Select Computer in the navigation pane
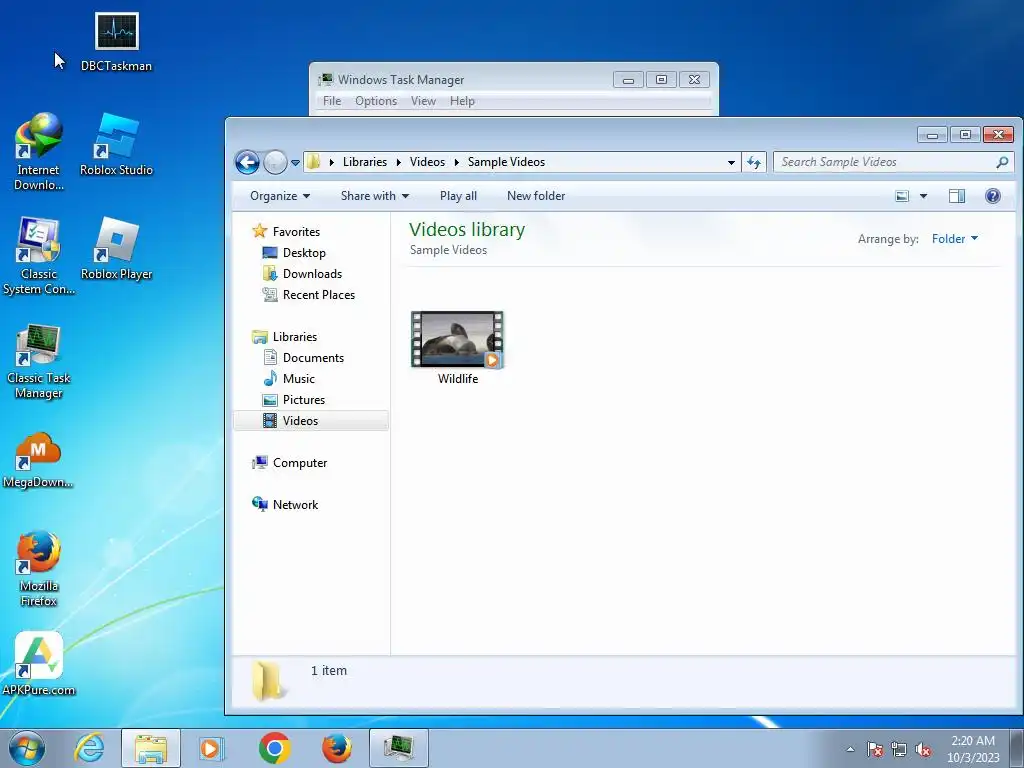Screen dimensions: 1024x768 [x=289, y=462]
